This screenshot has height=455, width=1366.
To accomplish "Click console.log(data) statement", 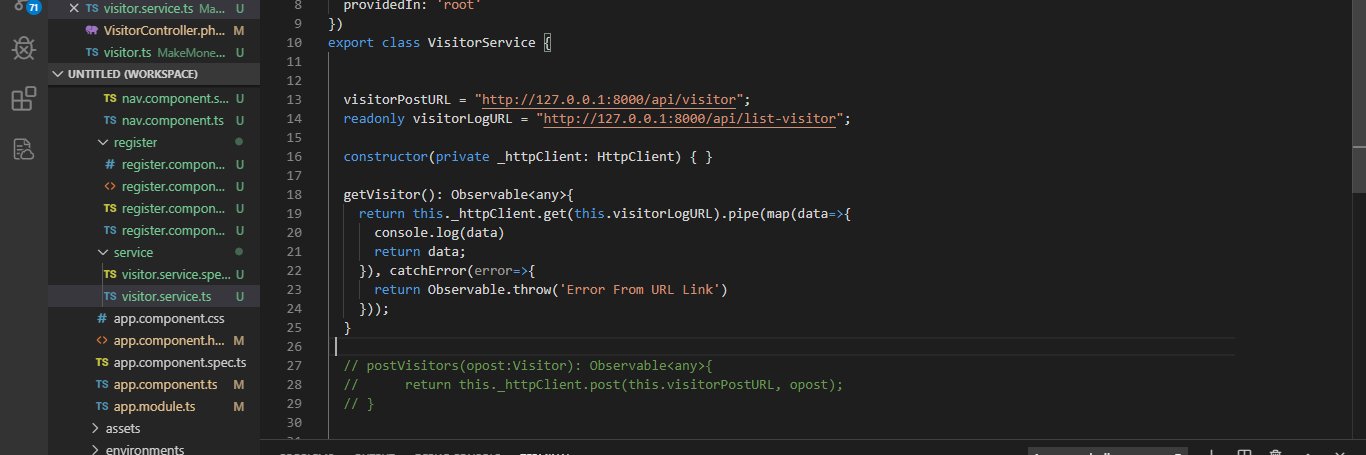I will [x=439, y=233].
